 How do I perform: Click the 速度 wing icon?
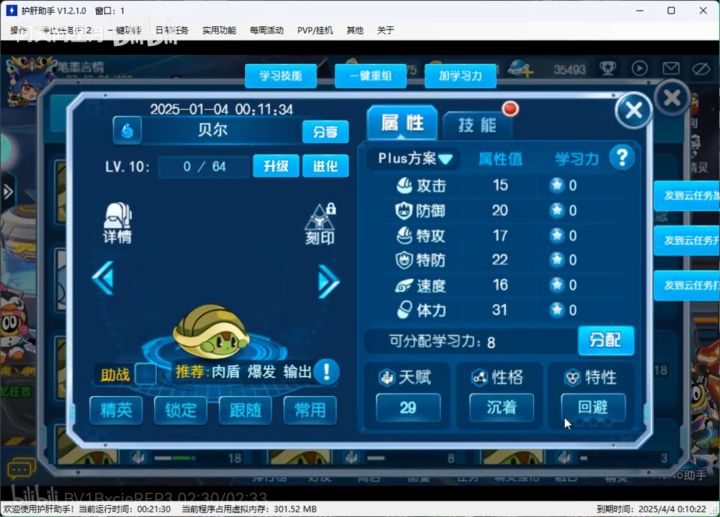(404, 286)
